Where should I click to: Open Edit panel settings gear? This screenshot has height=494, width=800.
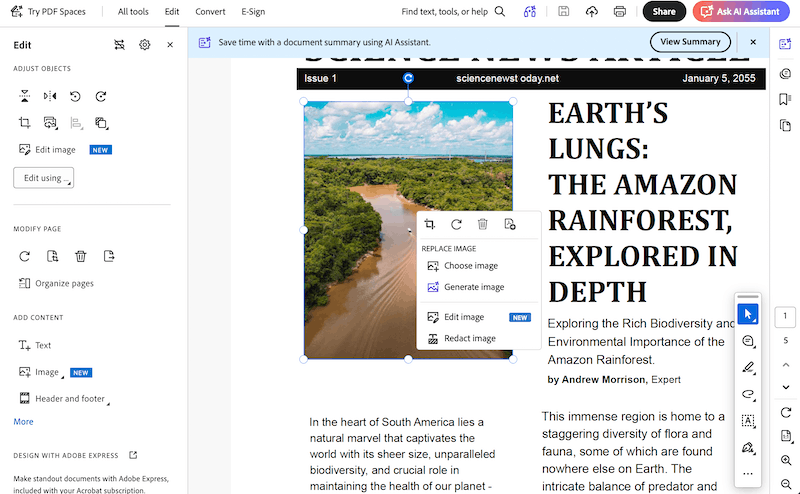(145, 45)
